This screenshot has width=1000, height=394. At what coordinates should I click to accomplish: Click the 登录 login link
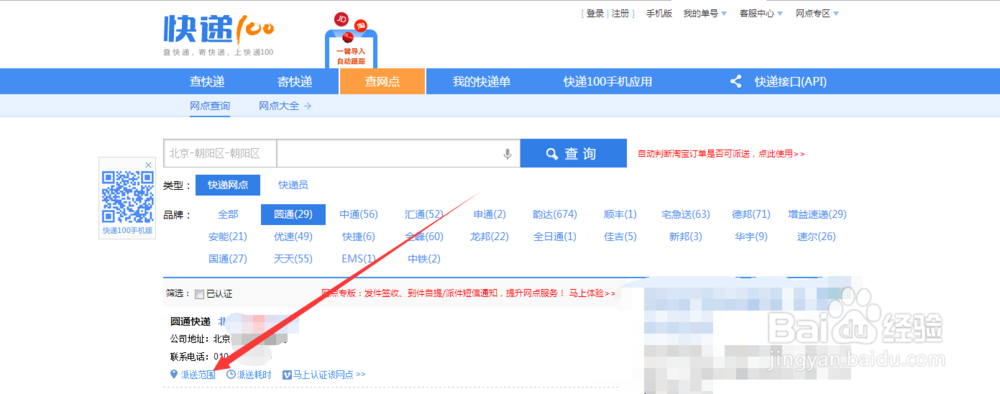pos(594,13)
